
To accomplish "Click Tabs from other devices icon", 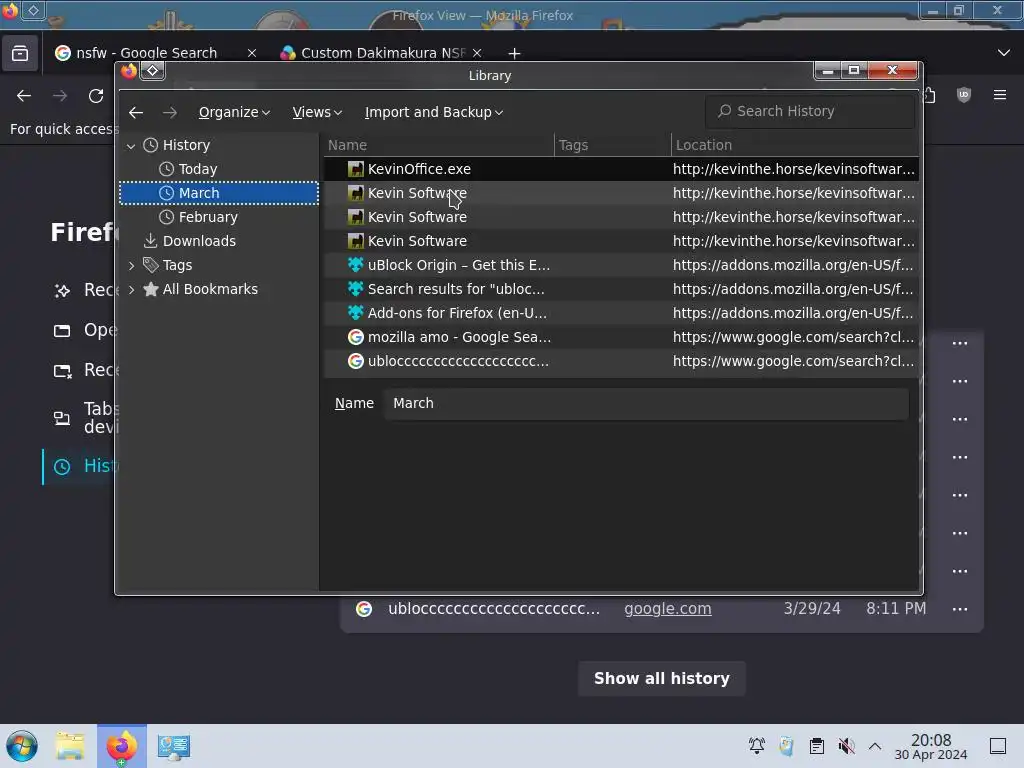I will coord(62,418).
